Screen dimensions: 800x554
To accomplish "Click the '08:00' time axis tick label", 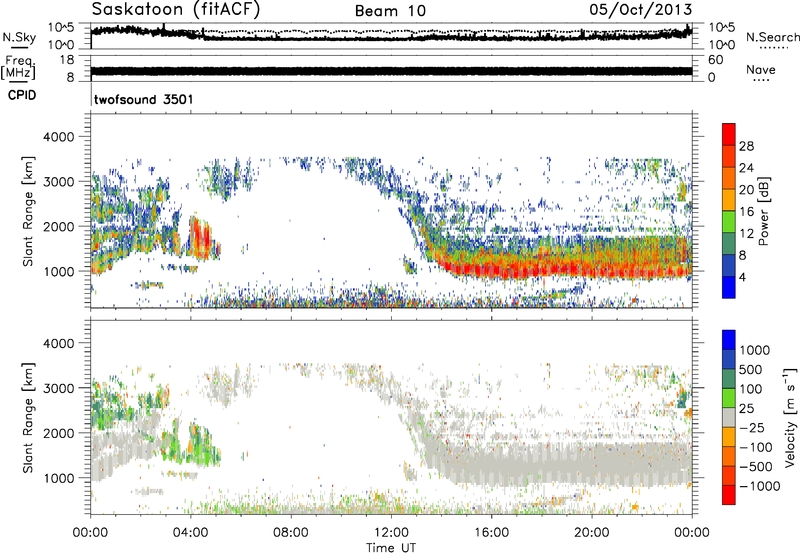I will point(291,533).
